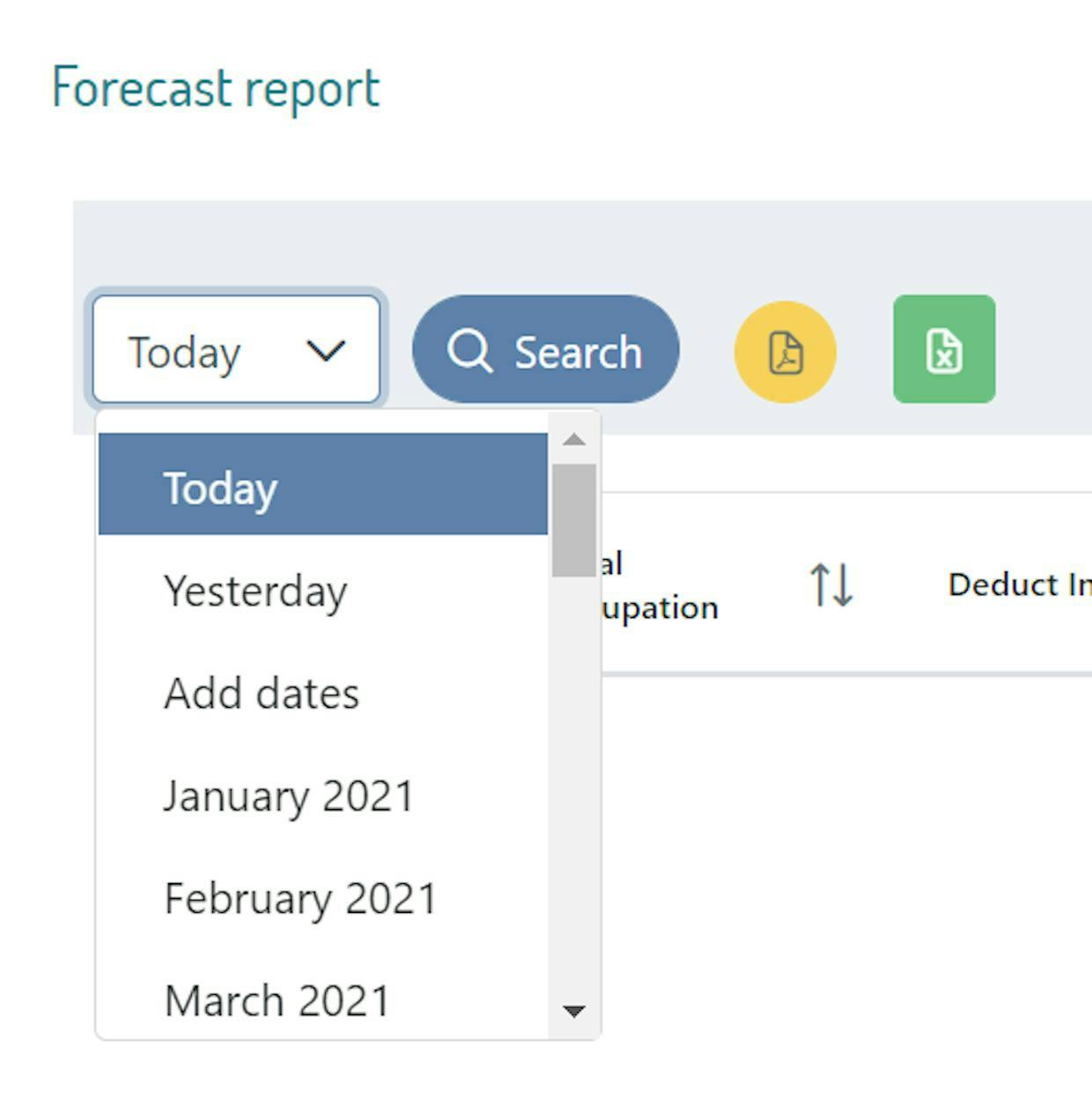The height and width of the screenshot is (1104, 1092).
Task: Click the Deduct column header
Action: click(x=1018, y=585)
